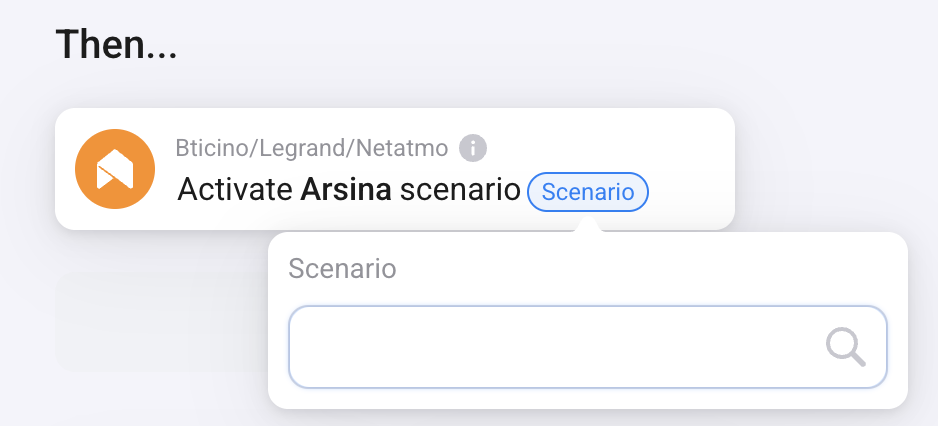Click the lowercase "scenario" word before the pill
This screenshot has height=426, width=938.
click(x=459, y=190)
